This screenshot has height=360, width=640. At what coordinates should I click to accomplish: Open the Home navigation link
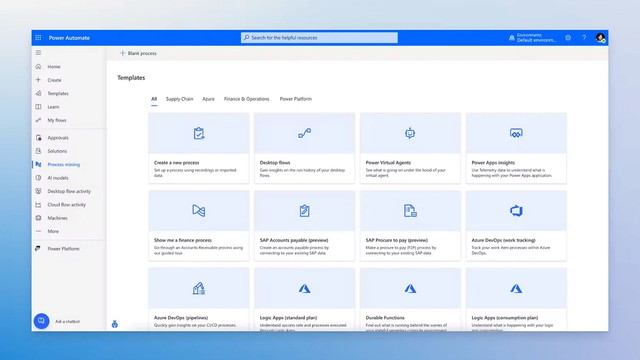coord(54,67)
